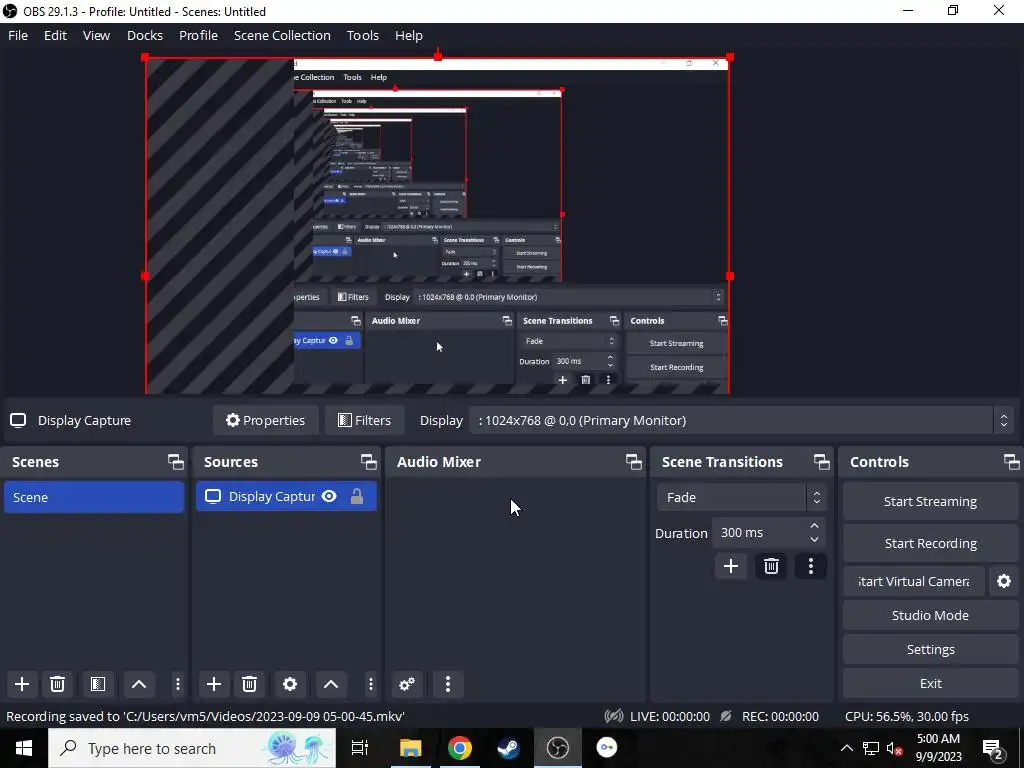Toggle lock on Display Capture source
This screenshot has height=768, width=1024.
(x=357, y=496)
